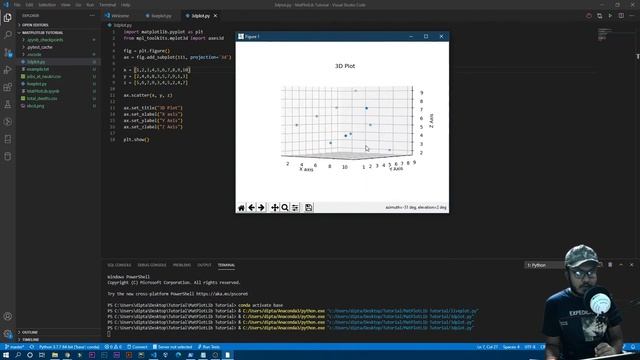The image size is (640, 360).
Task: Open Configure subplots in figure toolbar
Action: point(295,208)
